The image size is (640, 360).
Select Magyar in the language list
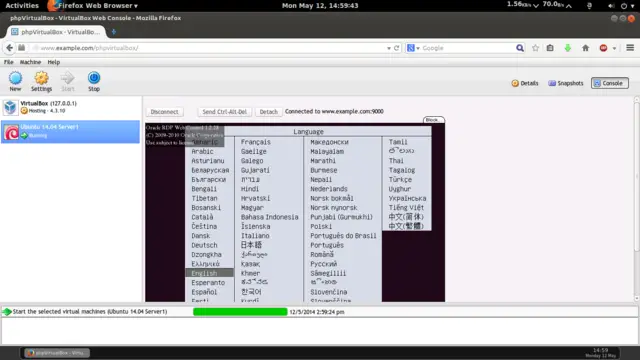[x=252, y=208]
